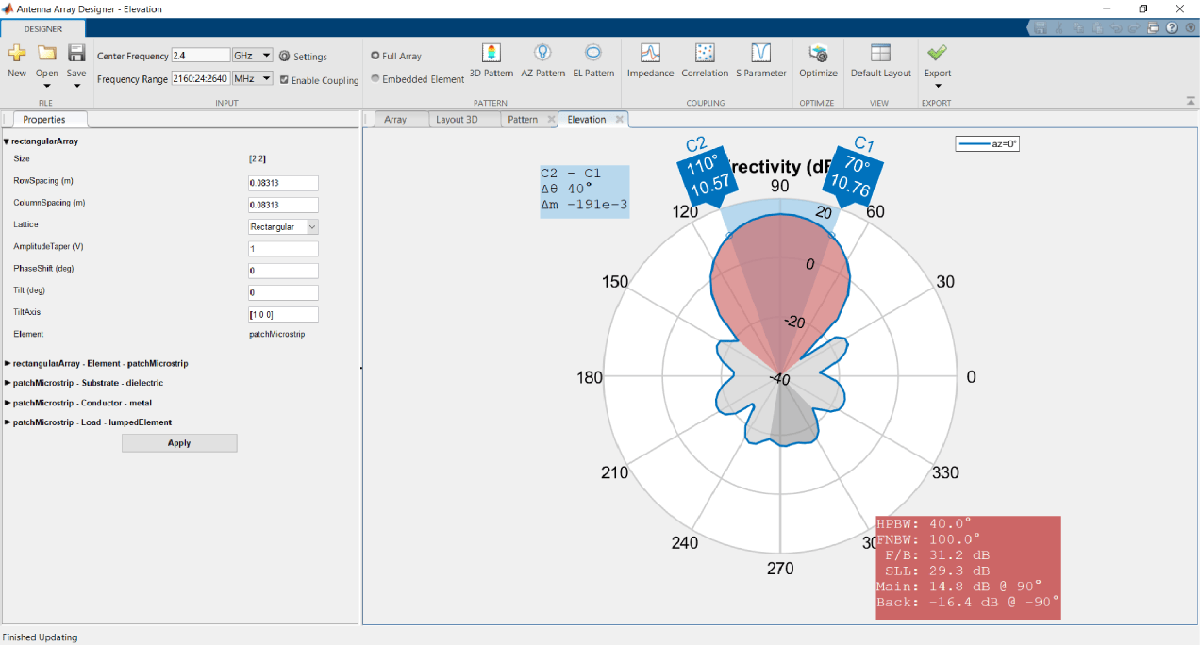Collapse the rectangularArray section
The image size is (1200, 645).
pyautogui.click(x=7, y=142)
